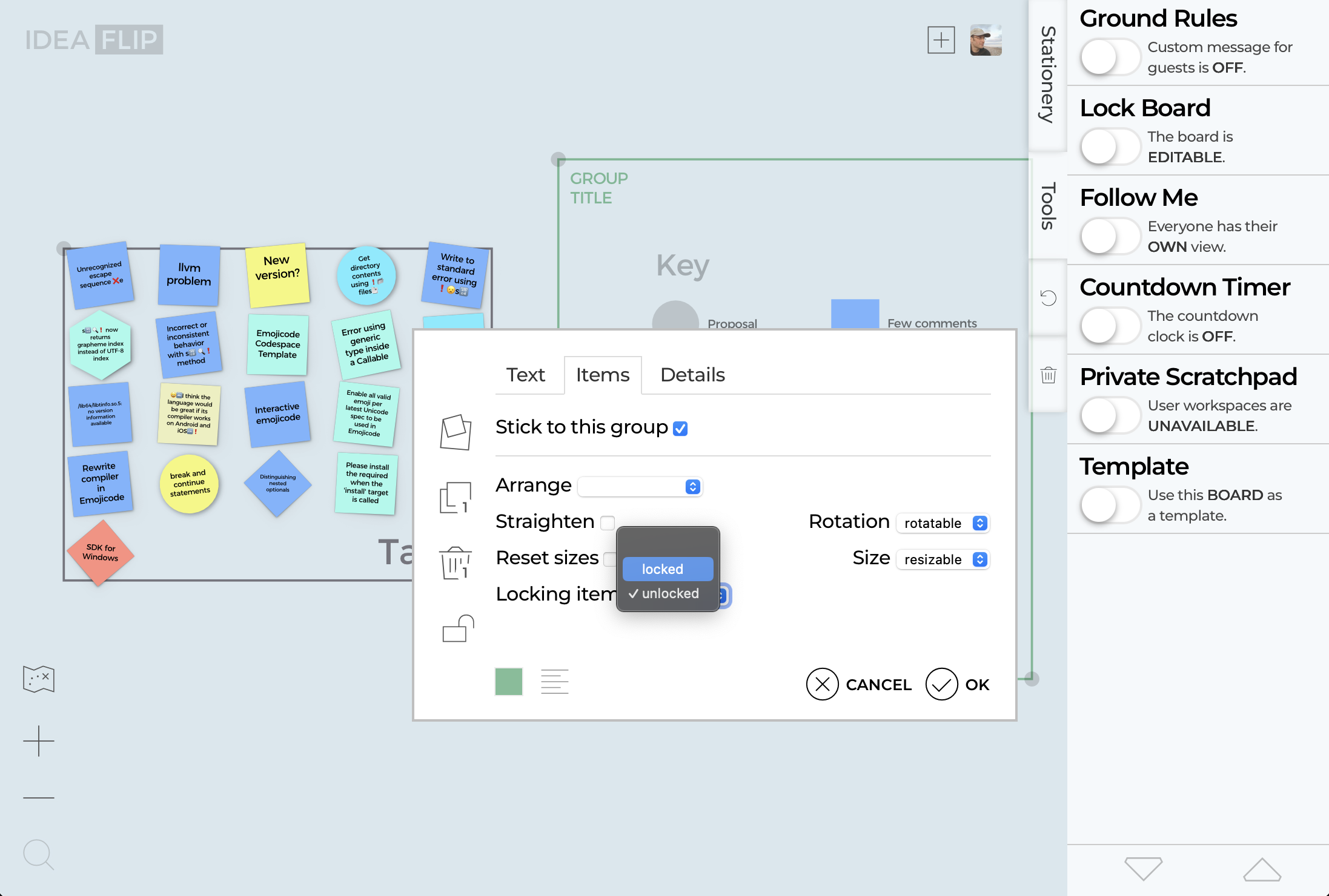Uncheck Stick to this group checkbox
The height and width of the screenshot is (896, 1329).
pyautogui.click(x=680, y=429)
